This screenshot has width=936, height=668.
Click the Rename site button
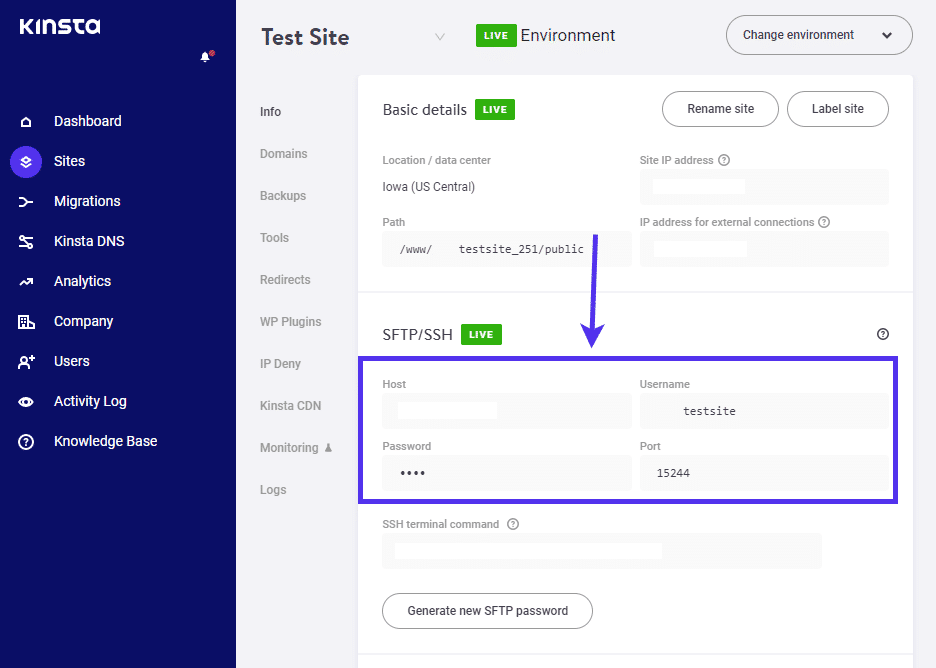coord(720,109)
